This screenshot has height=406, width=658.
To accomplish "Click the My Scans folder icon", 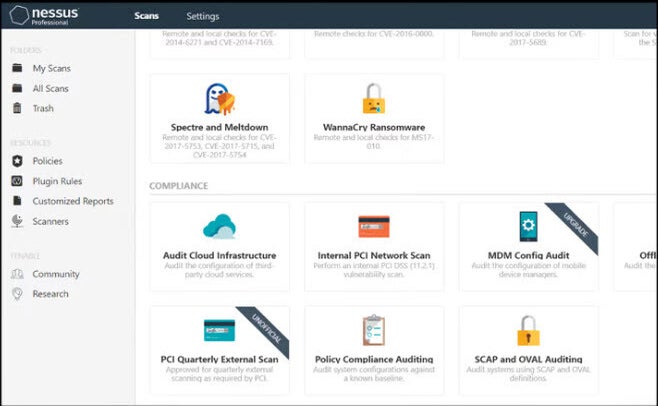I will (17, 68).
